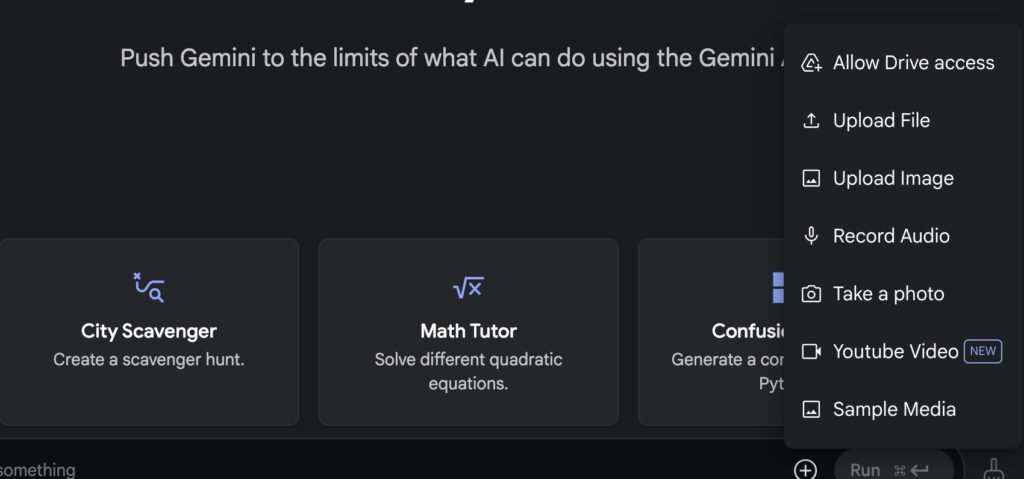Screen dimensions: 1024x479
Task: Choose Upload File from the menu
Action: pos(904,120)
